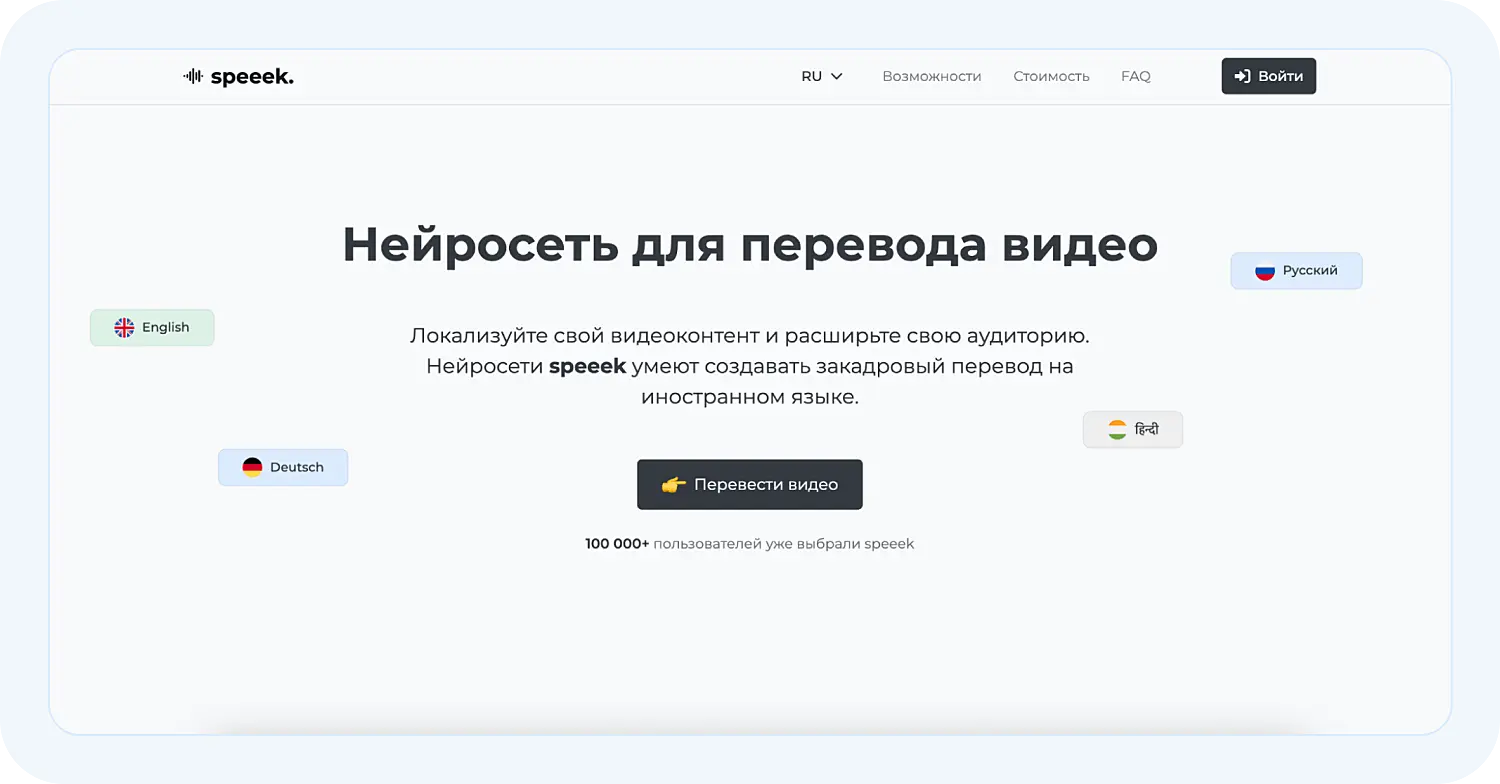Select the English language chip

(152, 327)
